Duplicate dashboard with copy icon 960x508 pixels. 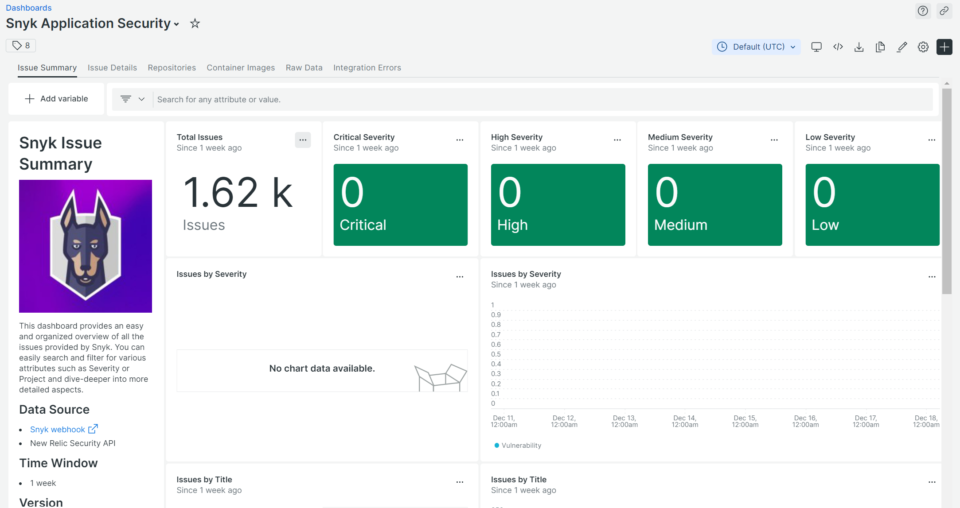click(x=880, y=47)
